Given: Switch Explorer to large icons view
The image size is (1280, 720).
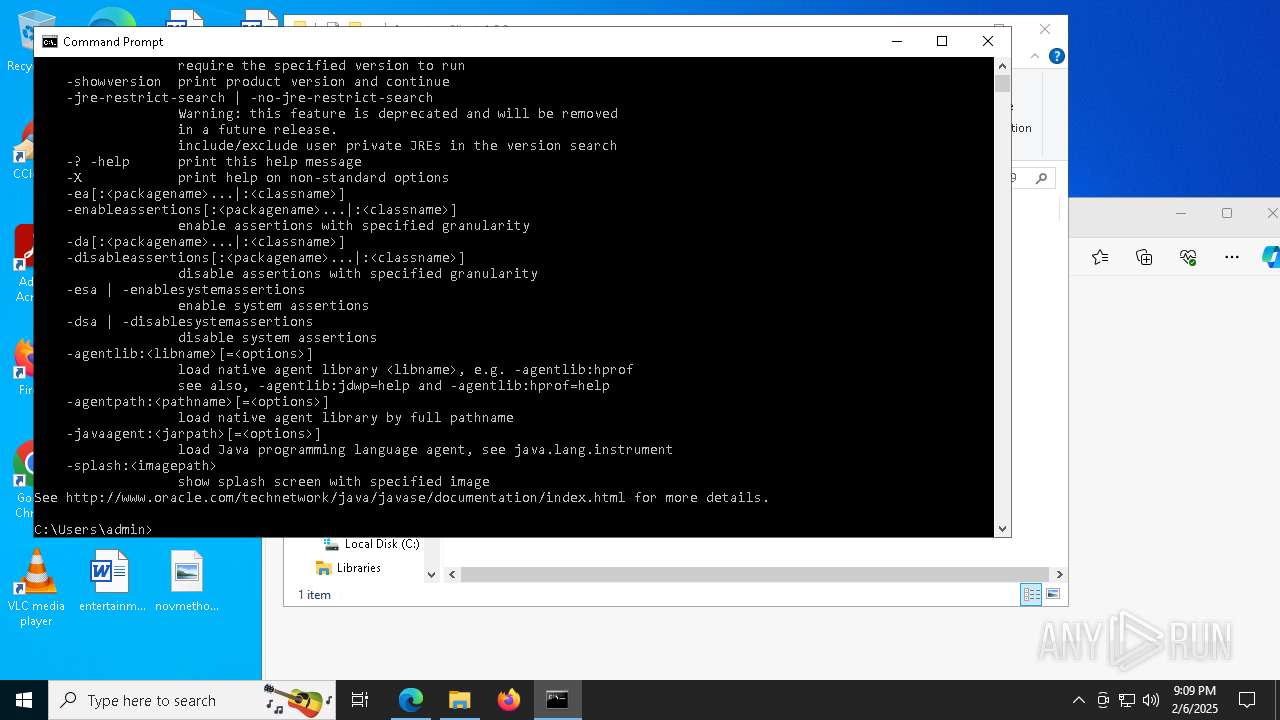Looking at the screenshot, I should tap(1052, 594).
